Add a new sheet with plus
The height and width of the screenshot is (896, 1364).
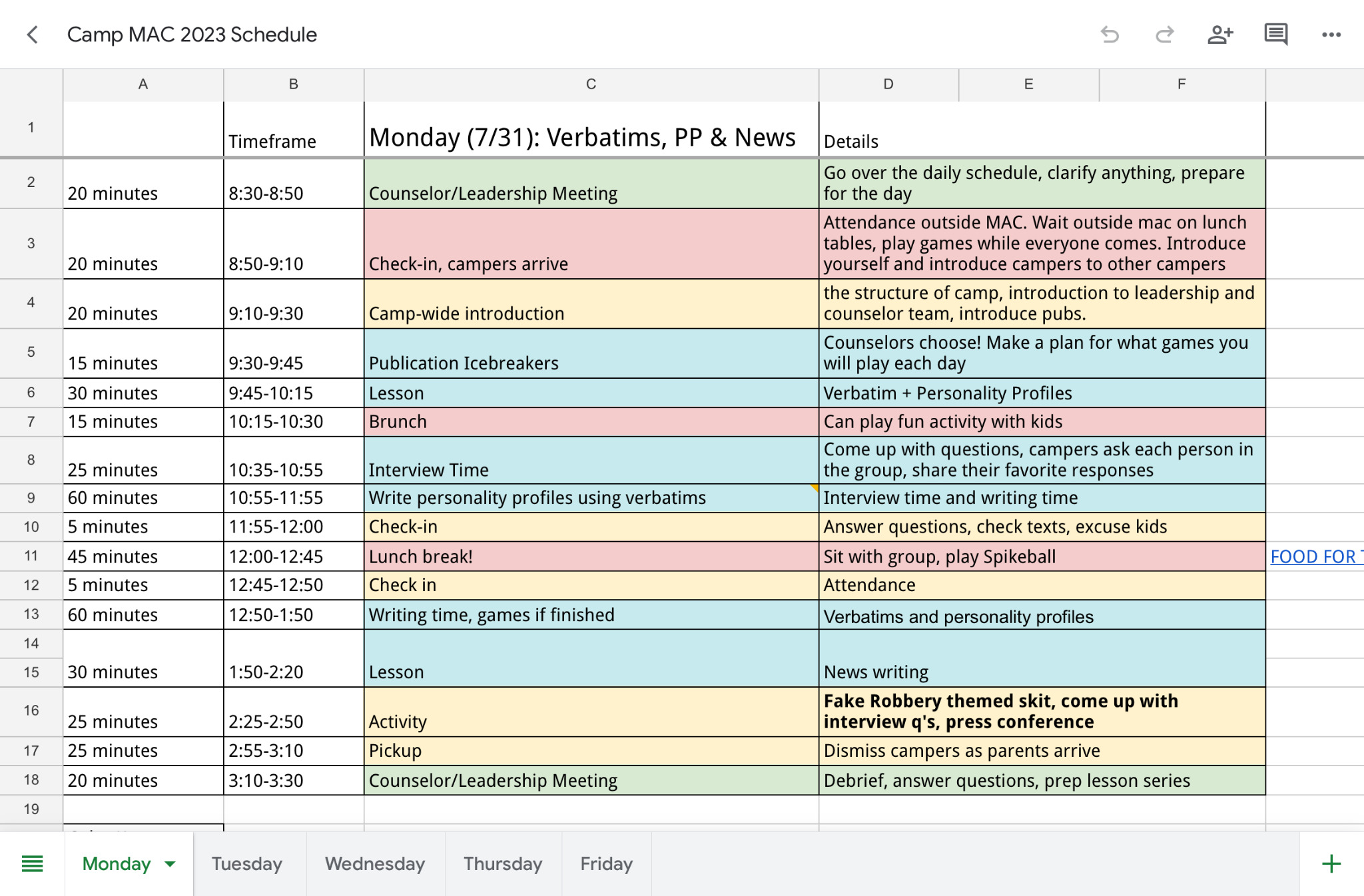tap(1331, 864)
